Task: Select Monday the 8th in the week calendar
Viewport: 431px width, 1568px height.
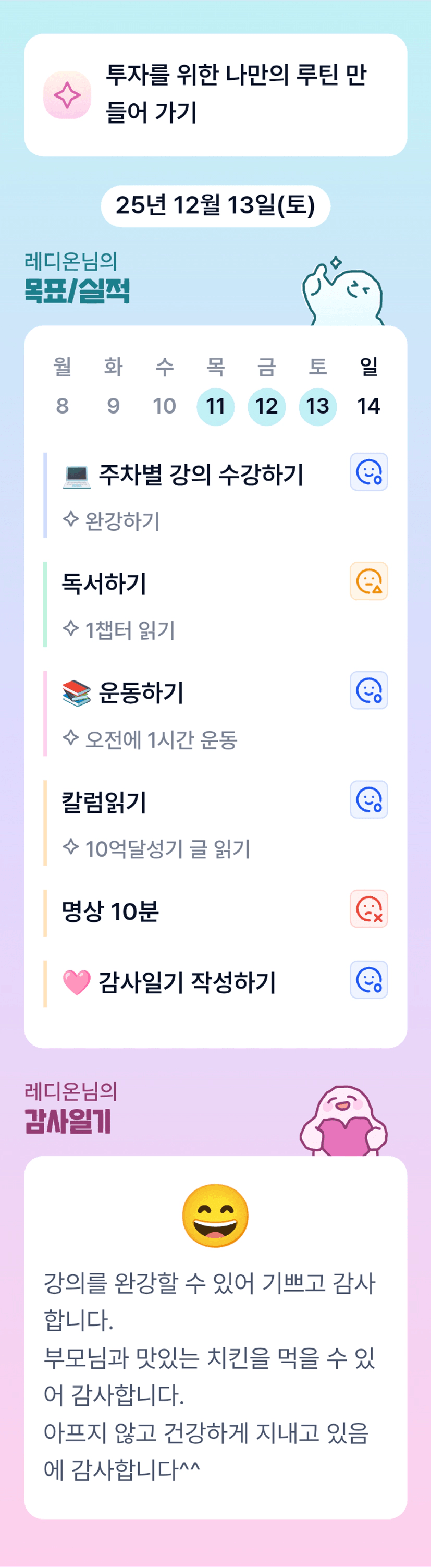Action: point(62,406)
